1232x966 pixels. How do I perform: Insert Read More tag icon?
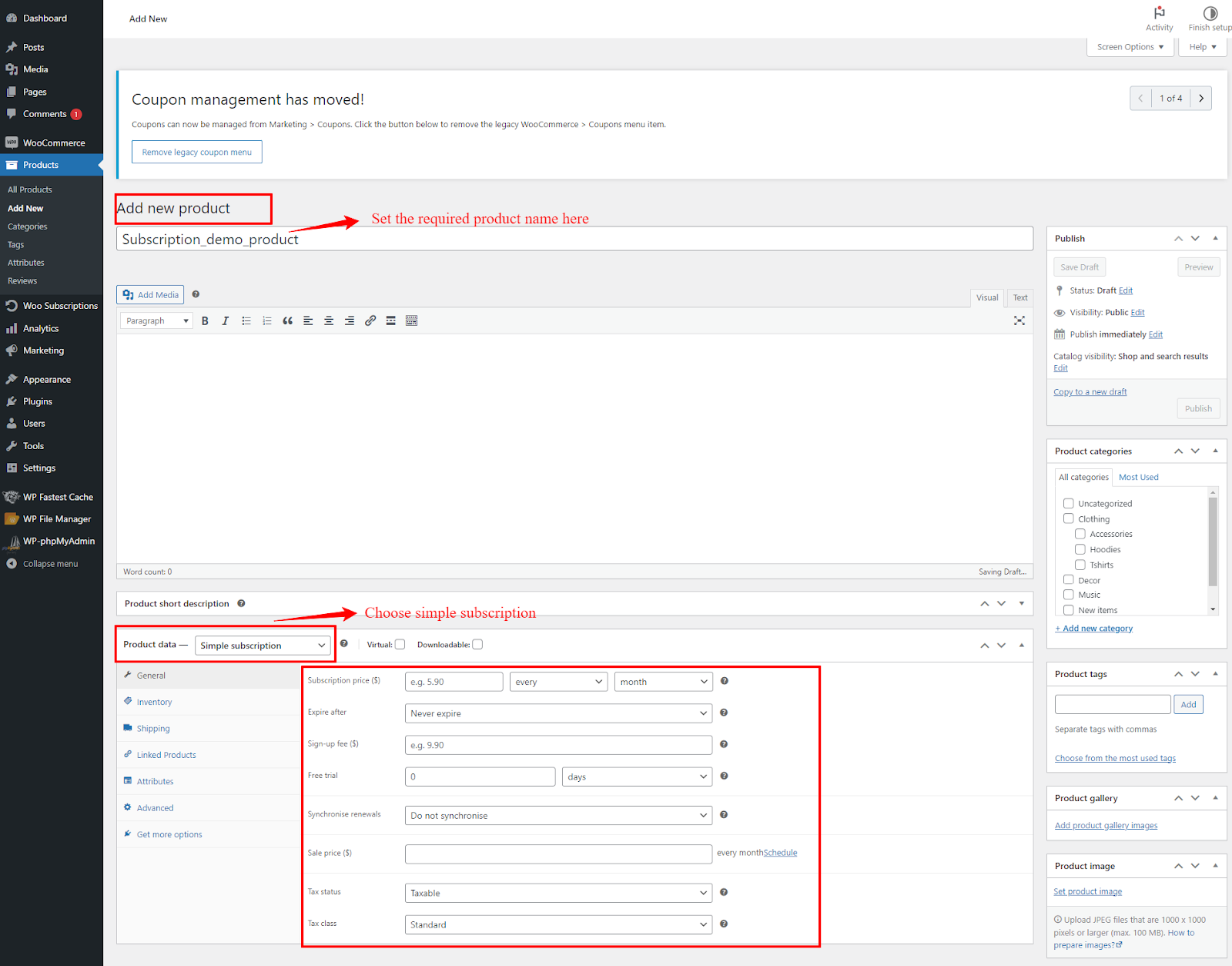pos(391,320)
